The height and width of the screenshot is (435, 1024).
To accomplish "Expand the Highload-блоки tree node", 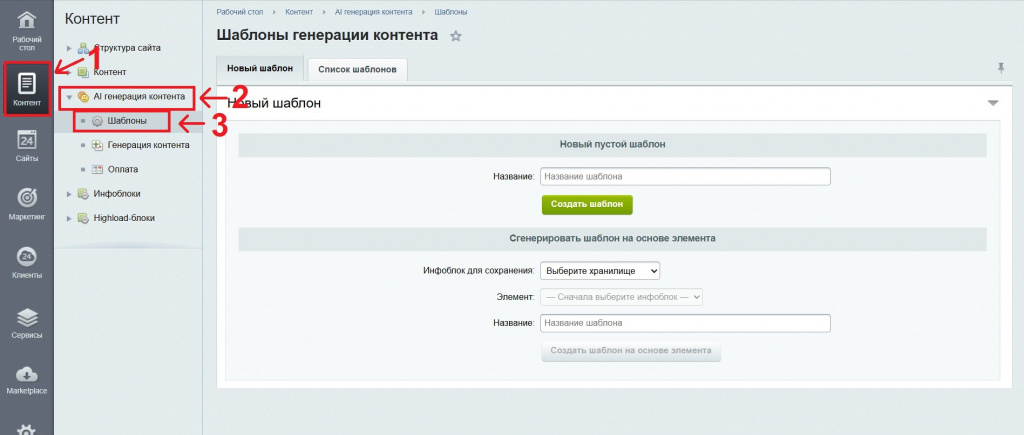I will [x=69, y=219].
